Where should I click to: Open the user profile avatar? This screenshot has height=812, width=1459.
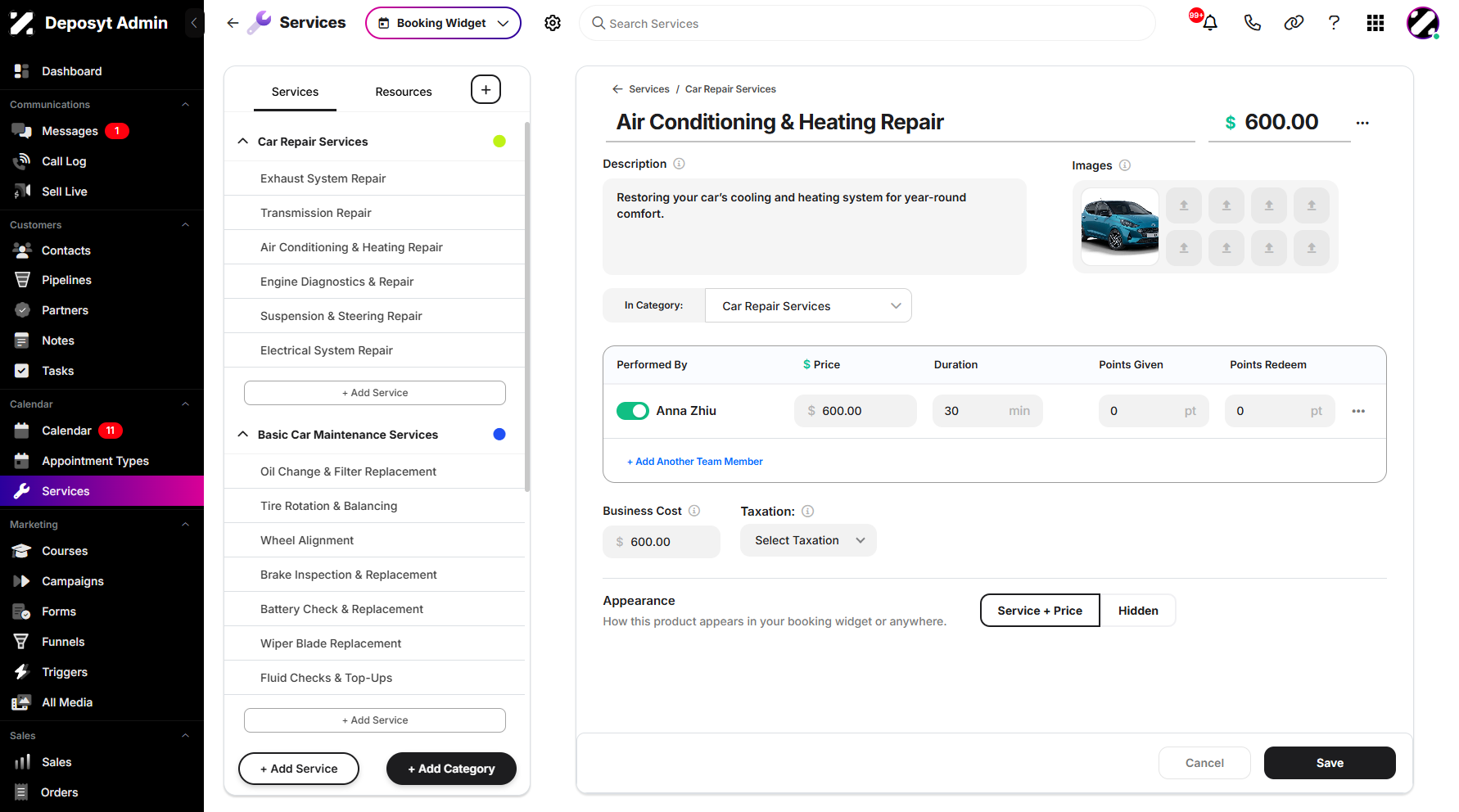(x=1422, y=23)
